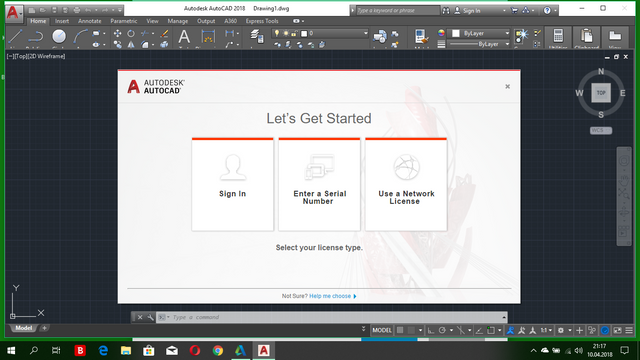Expand the layer name dropdown
Viewport: 640px width, 360px height.
[x=365, y=33]
